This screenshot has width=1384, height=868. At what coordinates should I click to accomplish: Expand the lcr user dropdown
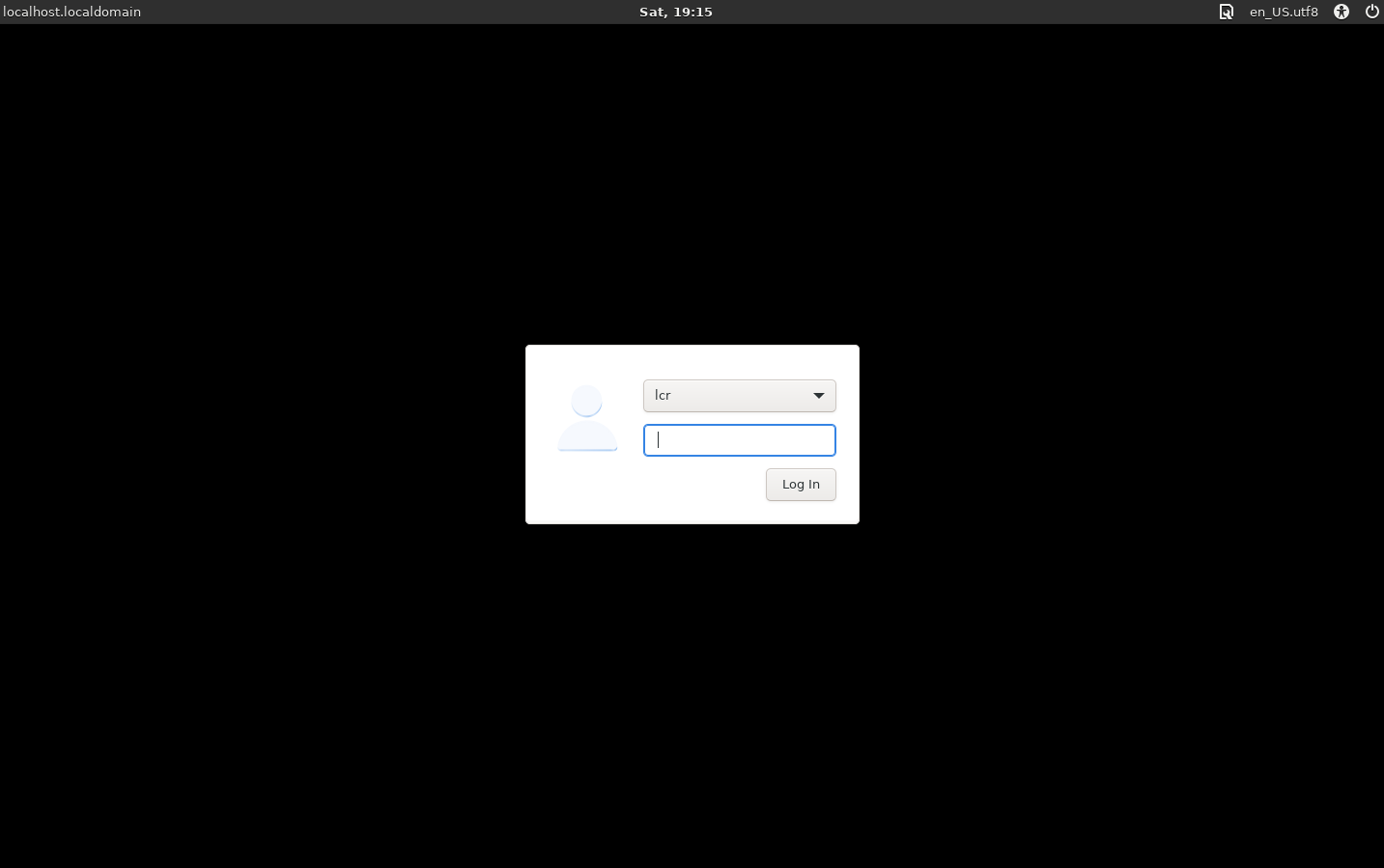click(739, 396)
